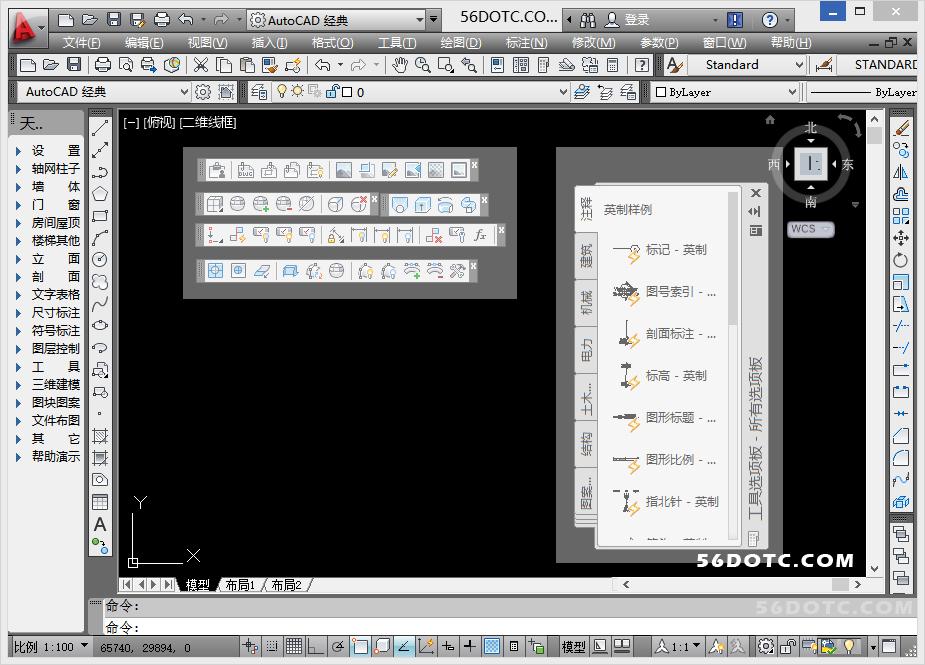The height and width of the screenshot is (665, 925).
Task: Click the Erase tool in modify toolbar
Action: (901, 129)
